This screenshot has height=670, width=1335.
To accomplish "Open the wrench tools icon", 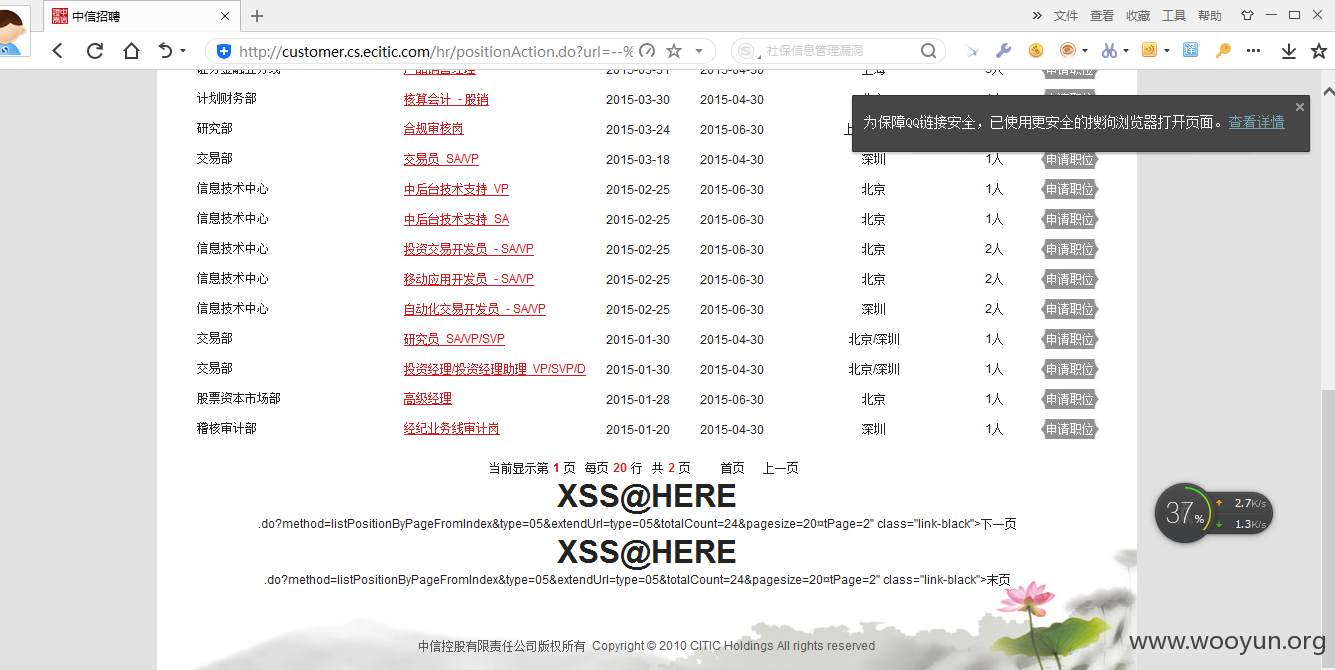I will [1003, 51].
